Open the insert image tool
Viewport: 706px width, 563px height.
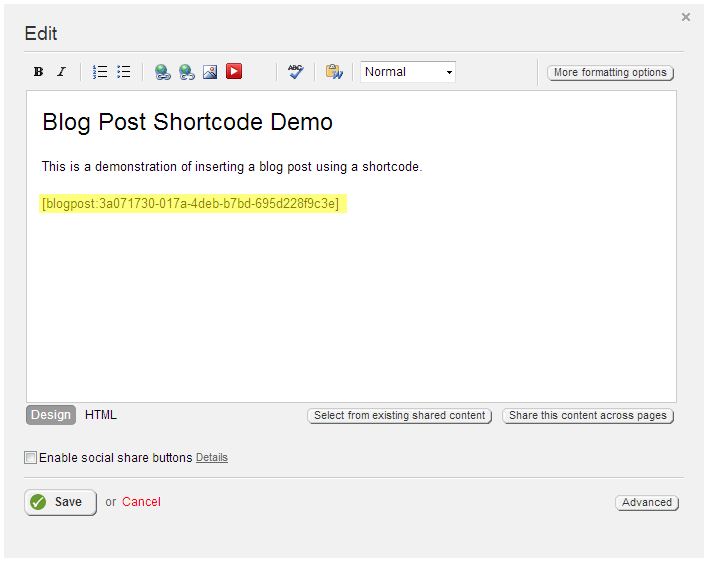[x=210, y=72]
